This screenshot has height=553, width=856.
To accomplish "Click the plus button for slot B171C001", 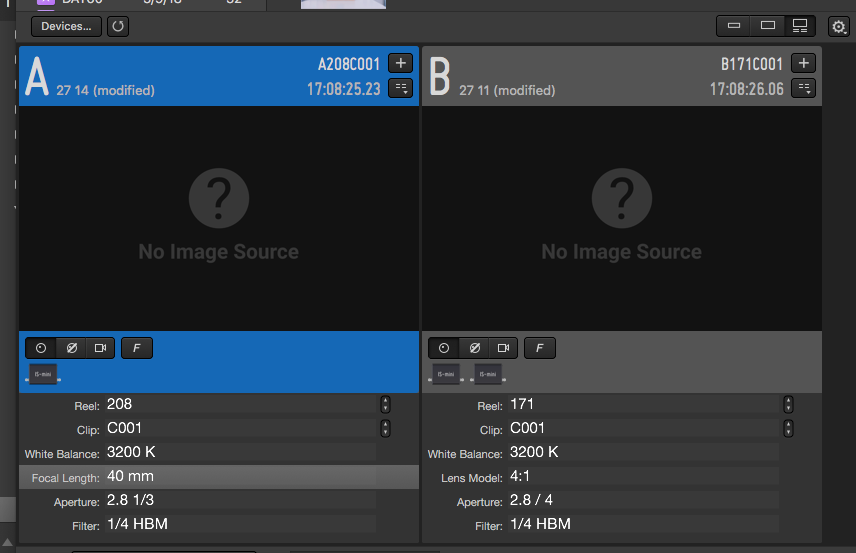I will pyautogui.click(x=803, y=63).
